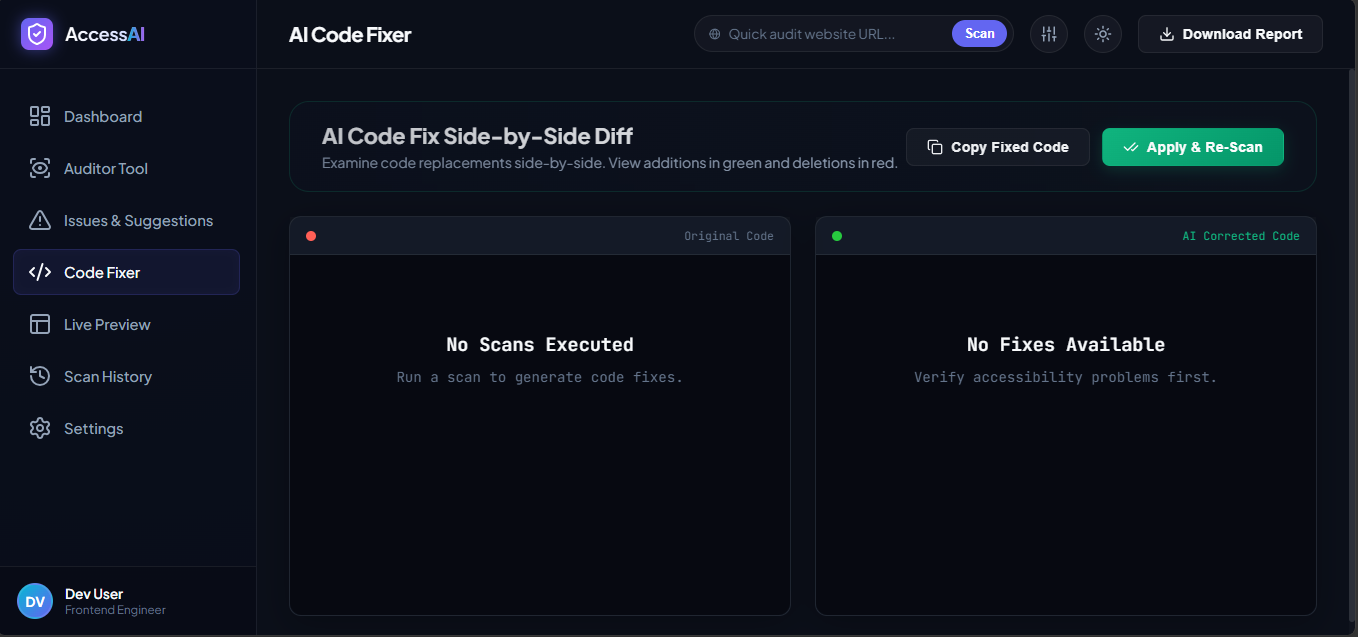Image resolution: width=1358 pixels, height=637 pixels.
Task: Download the report from the header
Action: point(1230,34)
